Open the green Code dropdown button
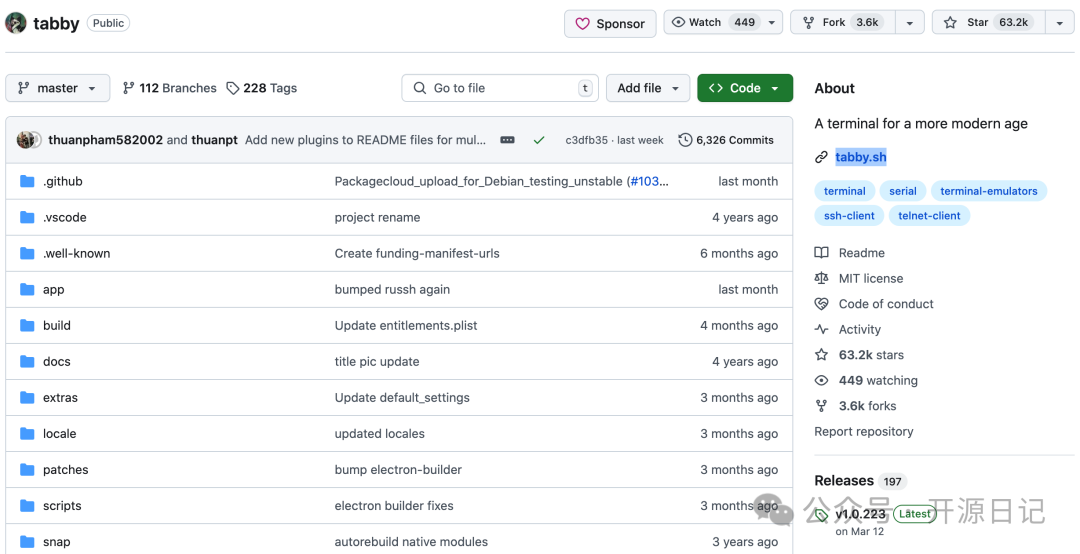The image size is (1080, 554). (745, 88)
